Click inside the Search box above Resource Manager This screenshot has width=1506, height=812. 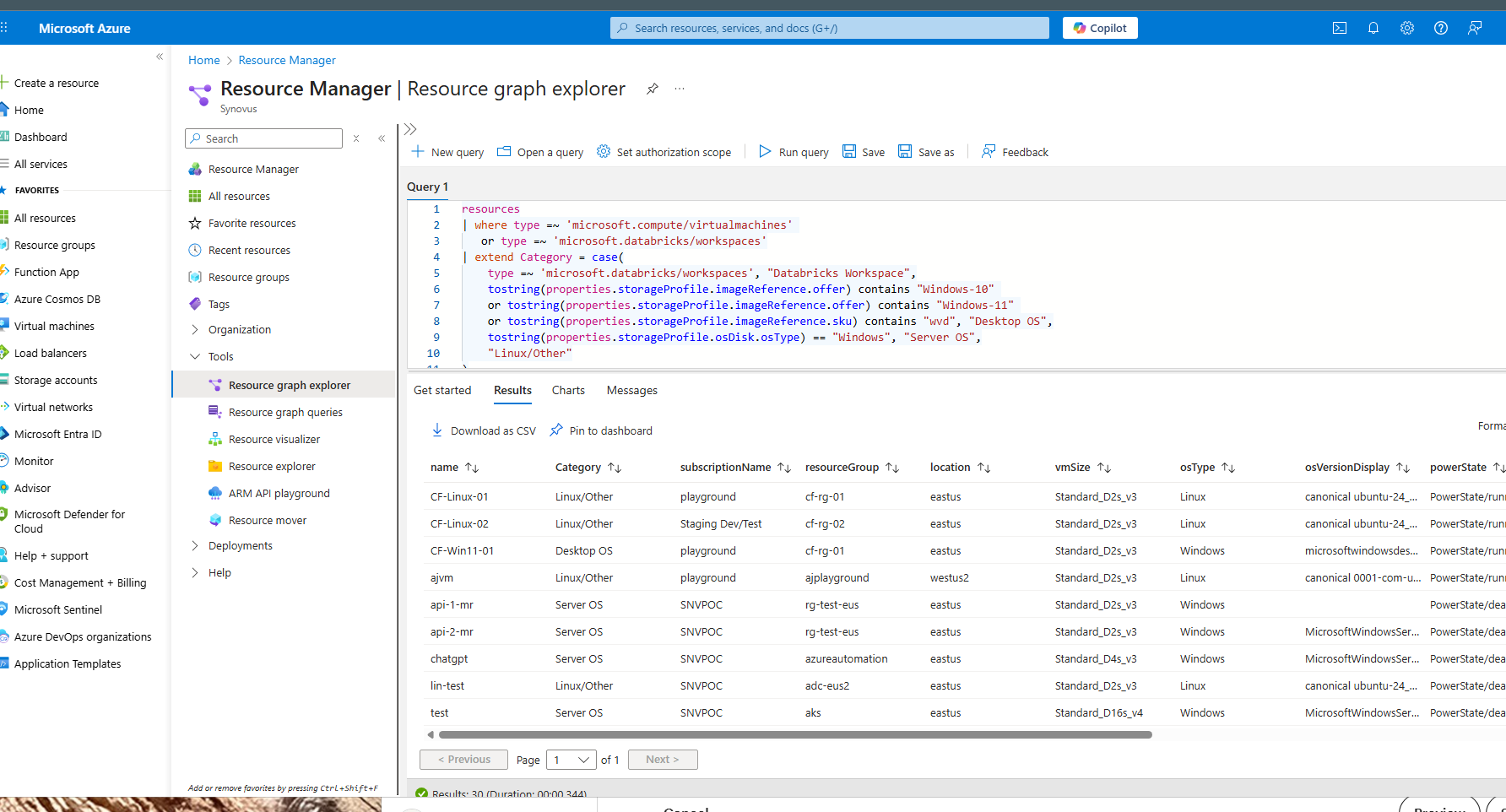pyautogui.click(x=263, y=138)
